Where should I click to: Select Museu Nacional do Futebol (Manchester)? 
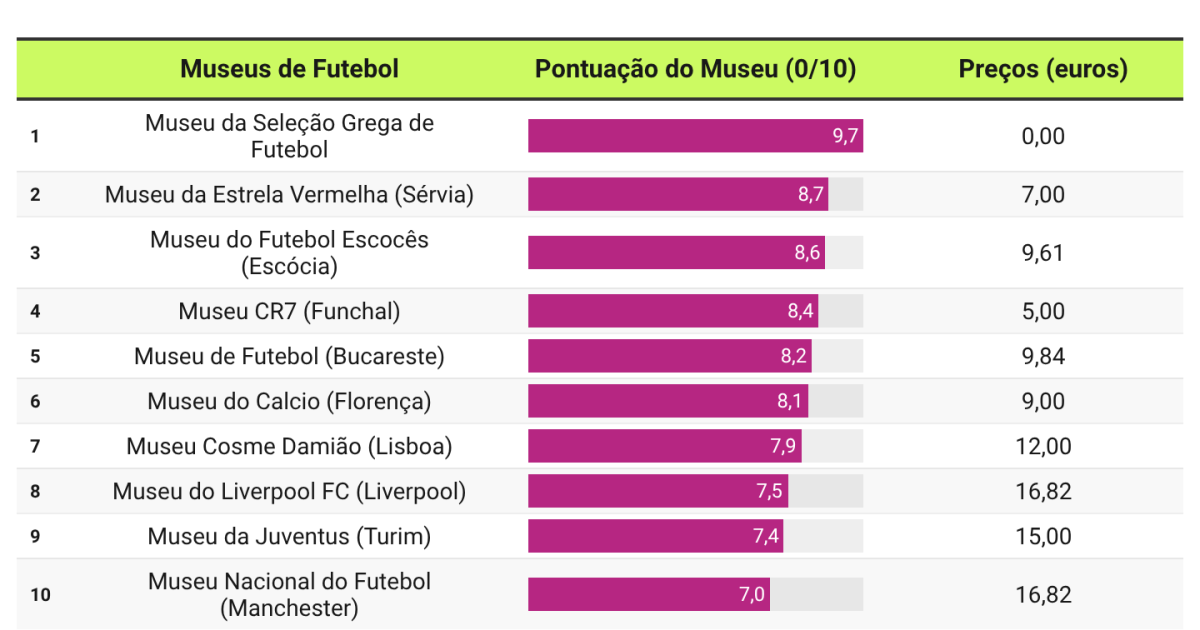(x=289, y=594)
